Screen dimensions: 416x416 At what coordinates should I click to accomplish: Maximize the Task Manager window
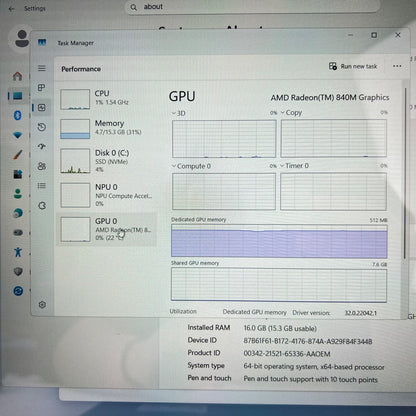click(374, 35)
